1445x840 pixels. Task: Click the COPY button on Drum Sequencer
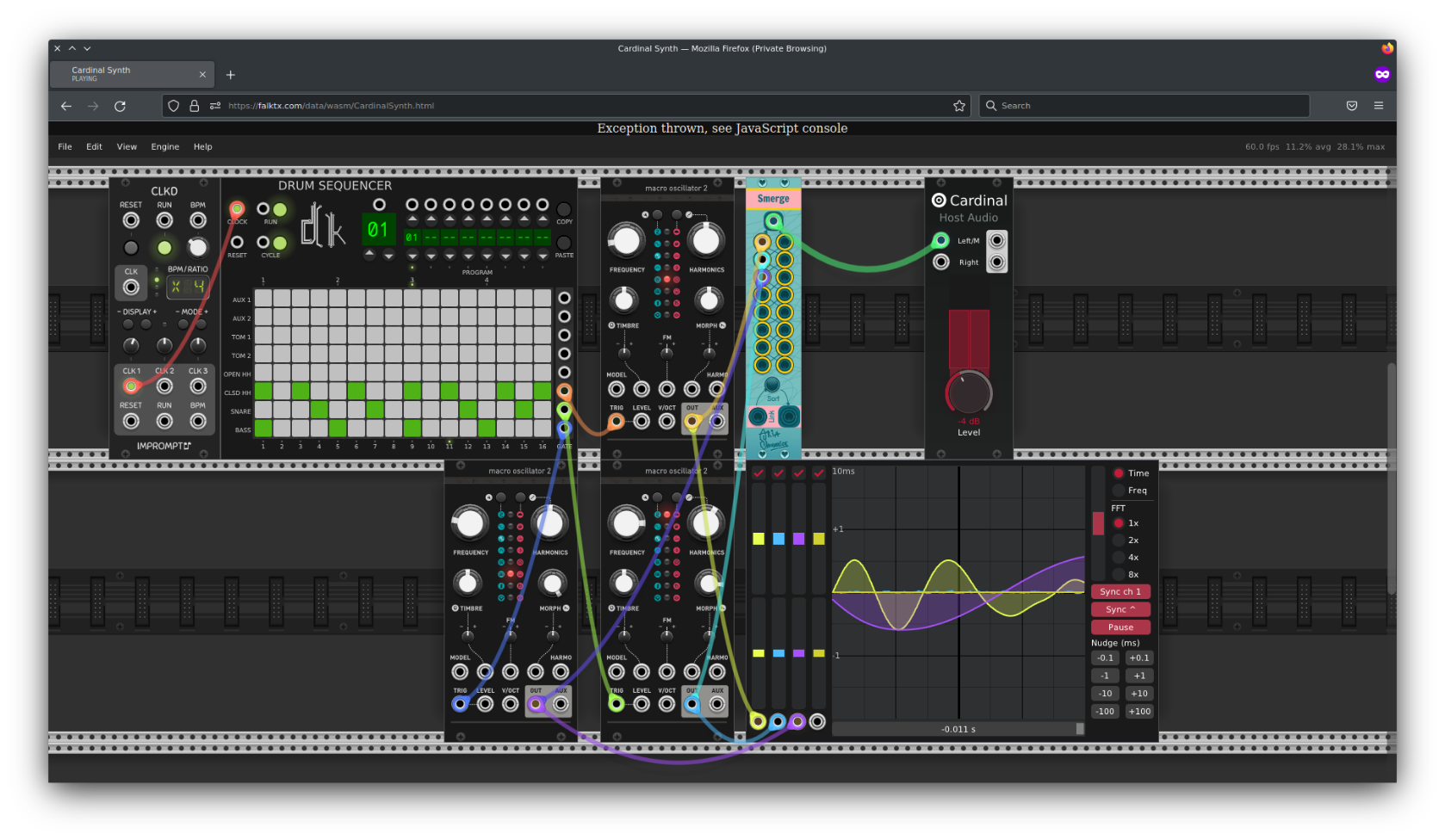click(x=564, y=209)
